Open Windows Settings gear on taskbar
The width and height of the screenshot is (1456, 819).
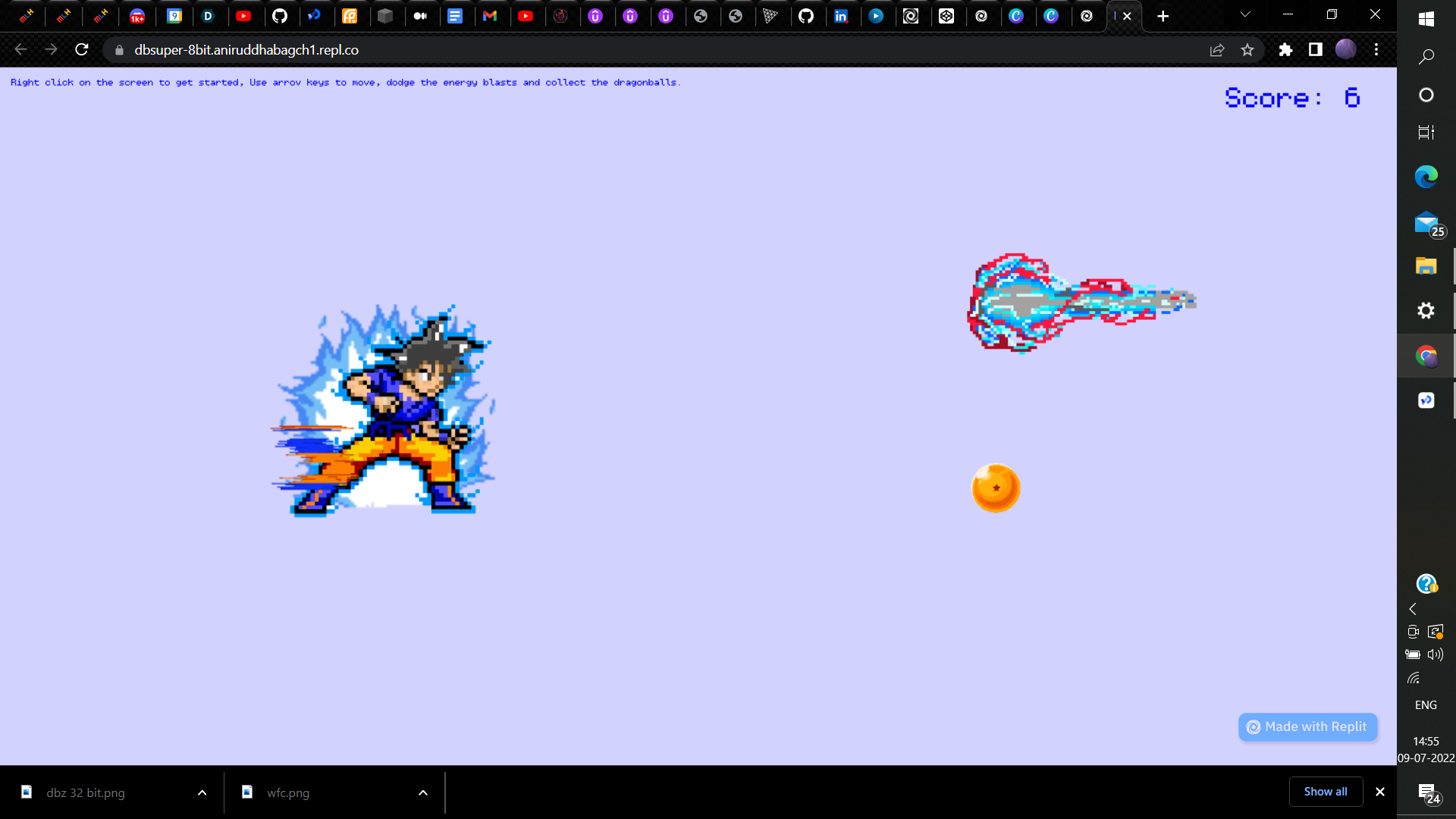click(x=1426, y=310)
